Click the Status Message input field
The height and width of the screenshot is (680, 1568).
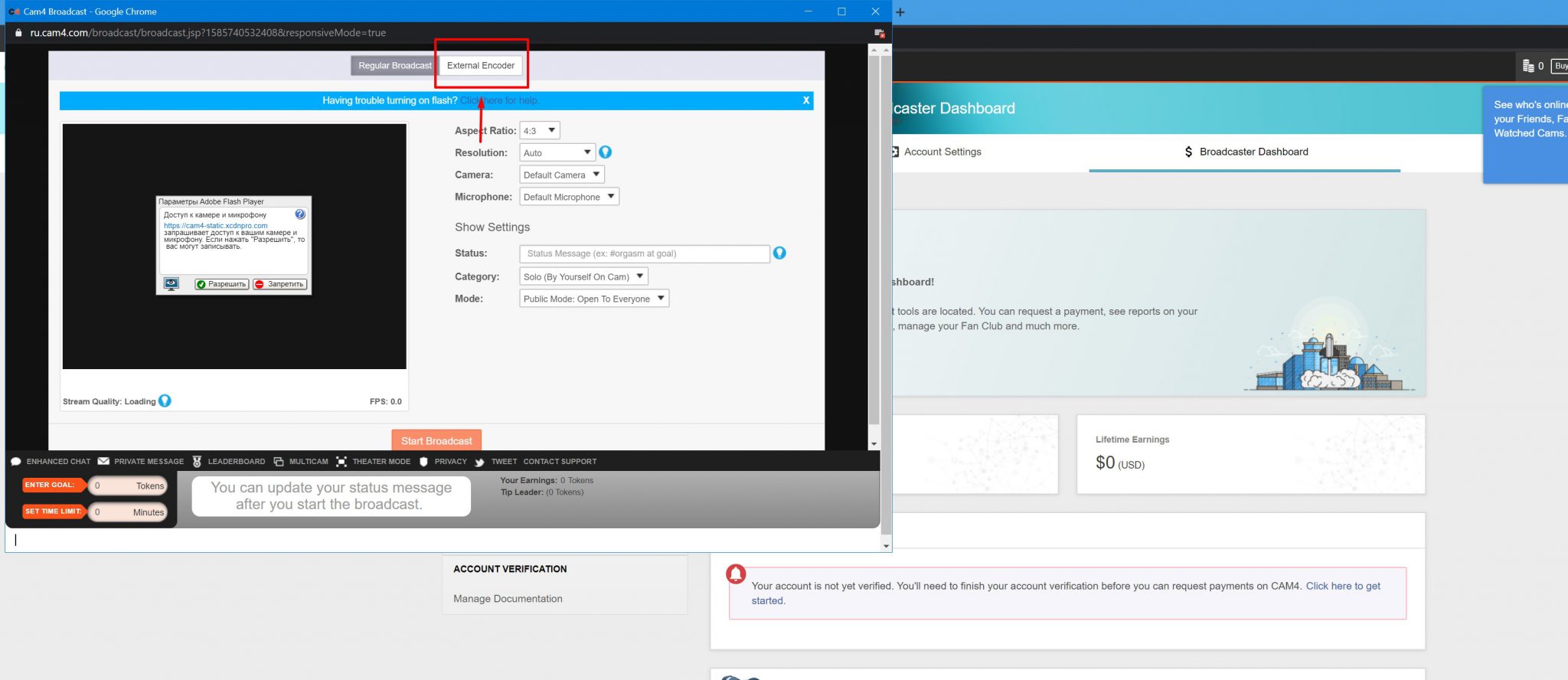(644, 253)
